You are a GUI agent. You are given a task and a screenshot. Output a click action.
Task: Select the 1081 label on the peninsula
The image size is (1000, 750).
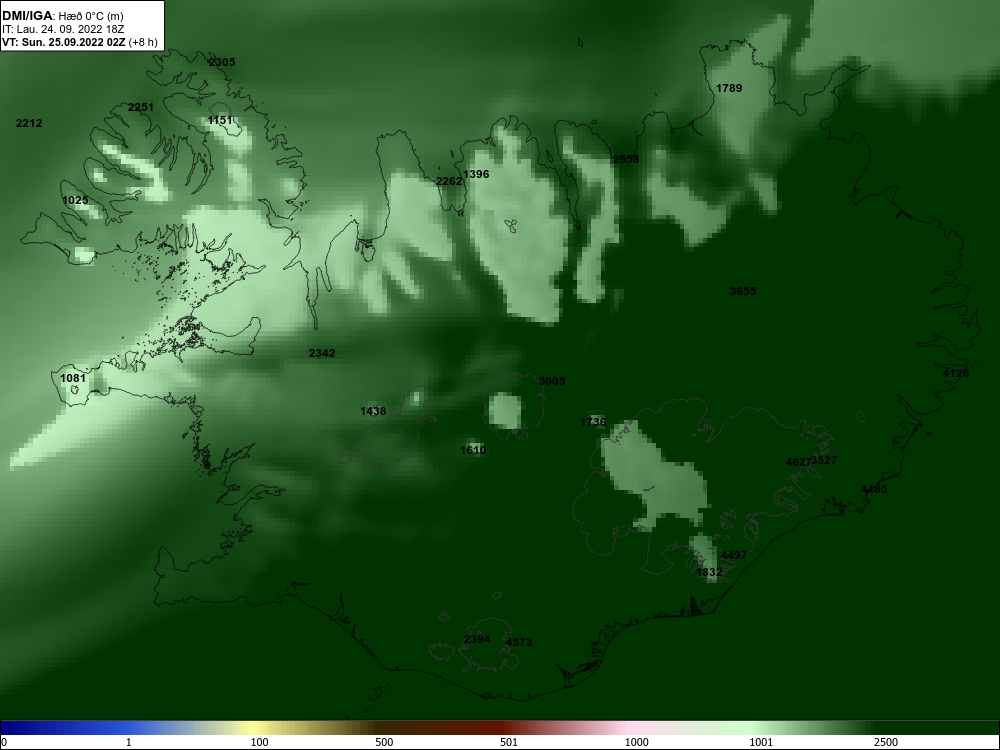click(x=73, y=378)
